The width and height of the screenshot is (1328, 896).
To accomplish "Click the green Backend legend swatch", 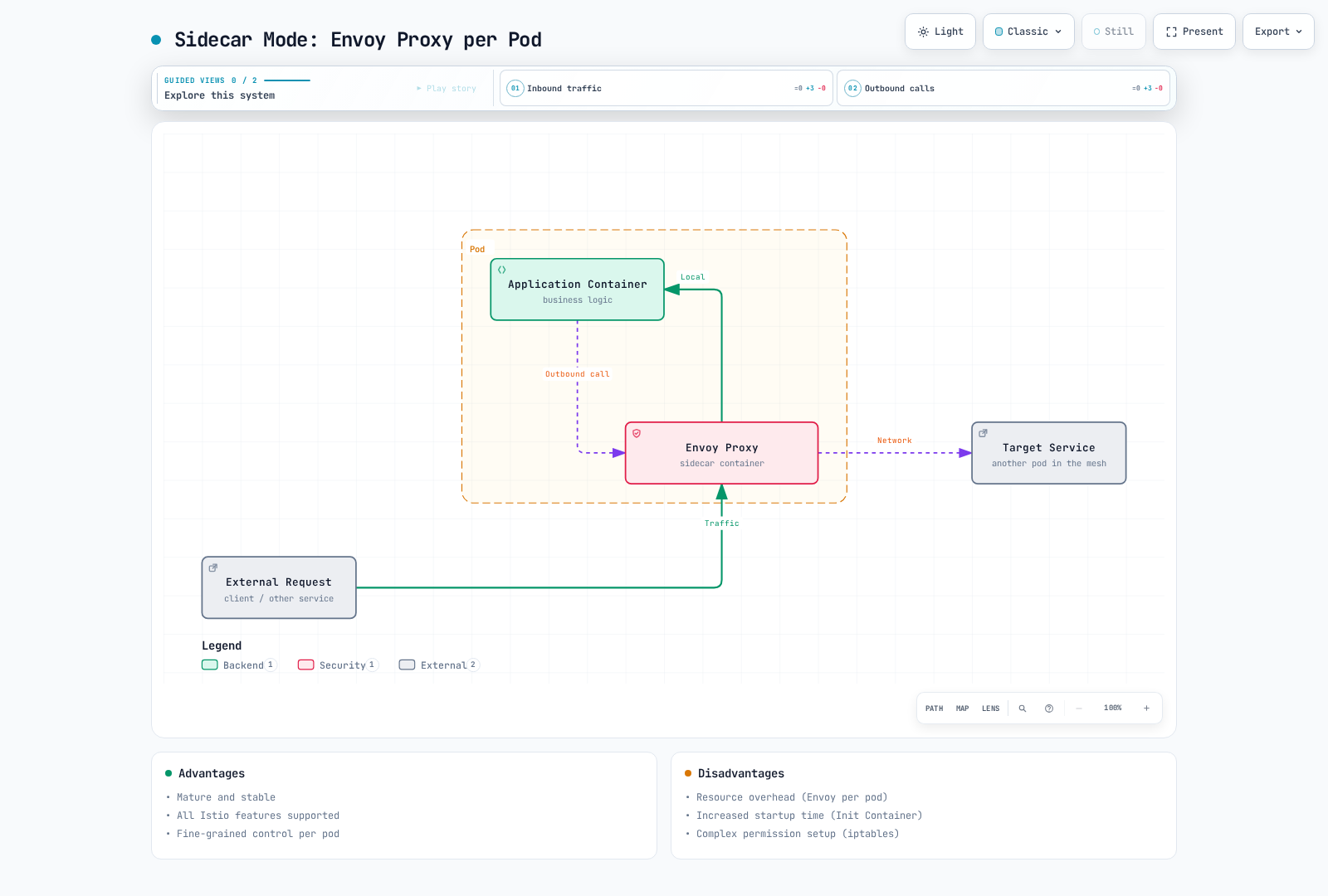I will click(x=210, y=665).
